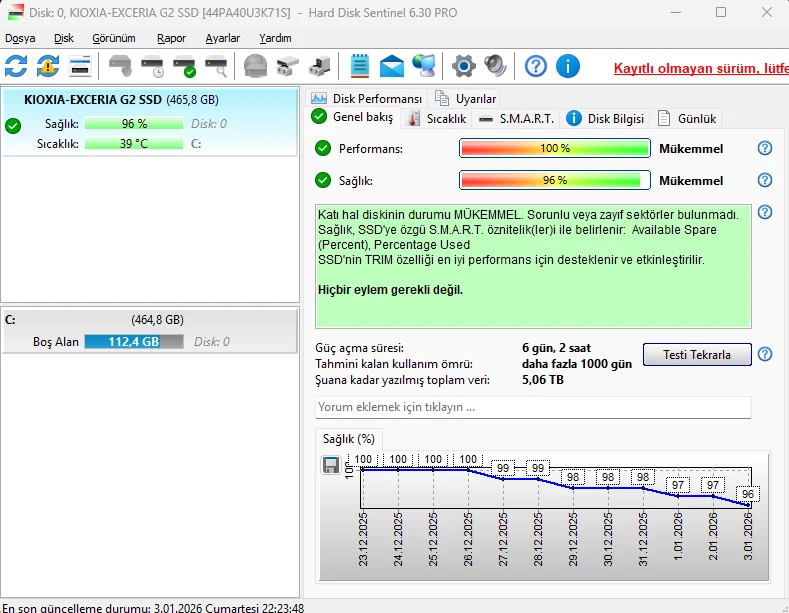
Task: Open the Disk menu
Action: pyautogui.click(x=64, y=38)
